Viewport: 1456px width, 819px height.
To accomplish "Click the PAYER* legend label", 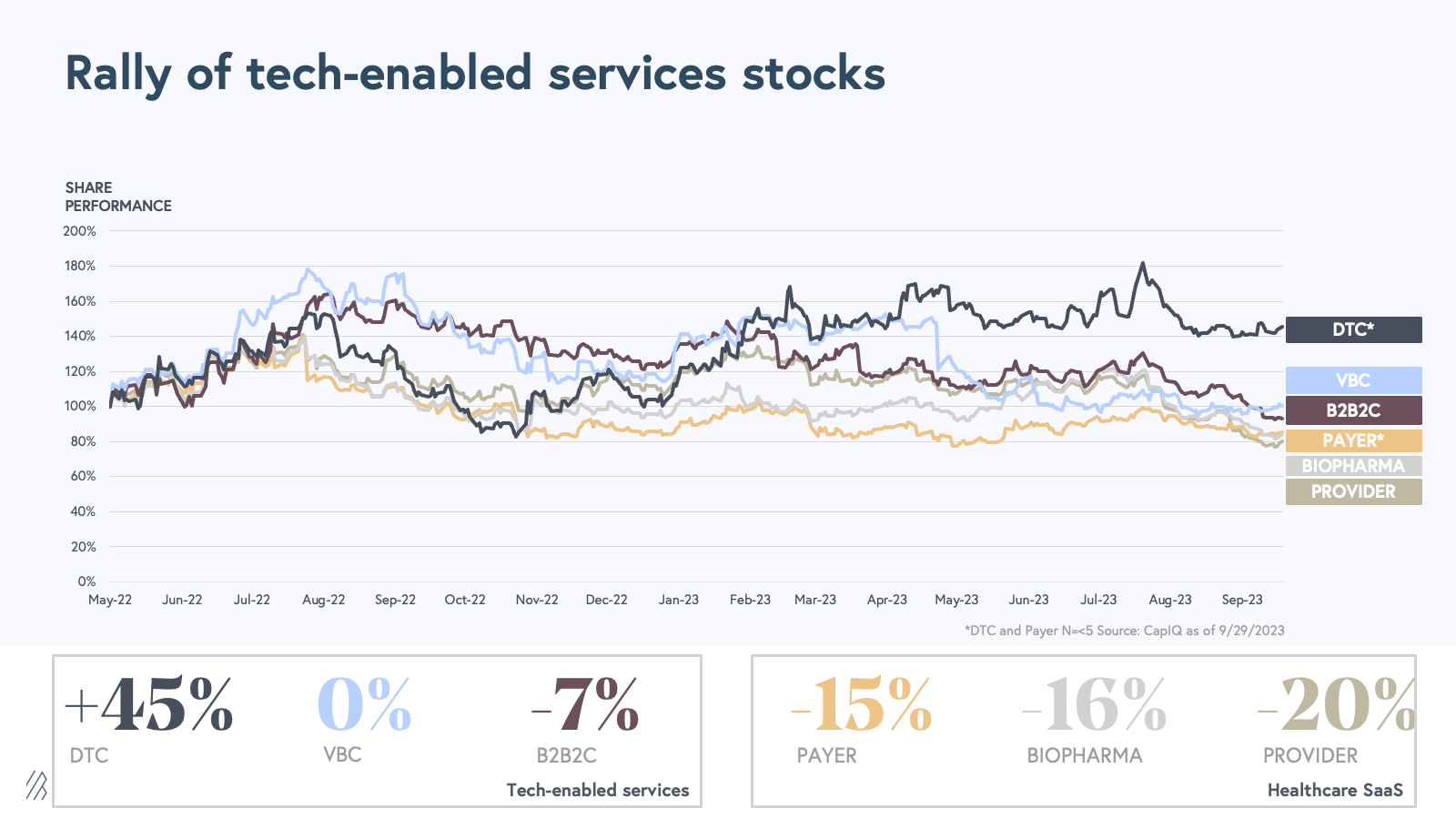I will (1353, 440).
